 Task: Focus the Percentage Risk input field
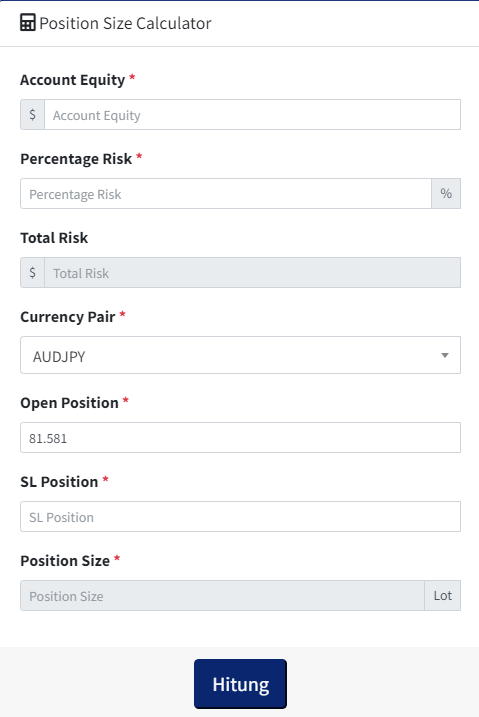click(226, 193)
